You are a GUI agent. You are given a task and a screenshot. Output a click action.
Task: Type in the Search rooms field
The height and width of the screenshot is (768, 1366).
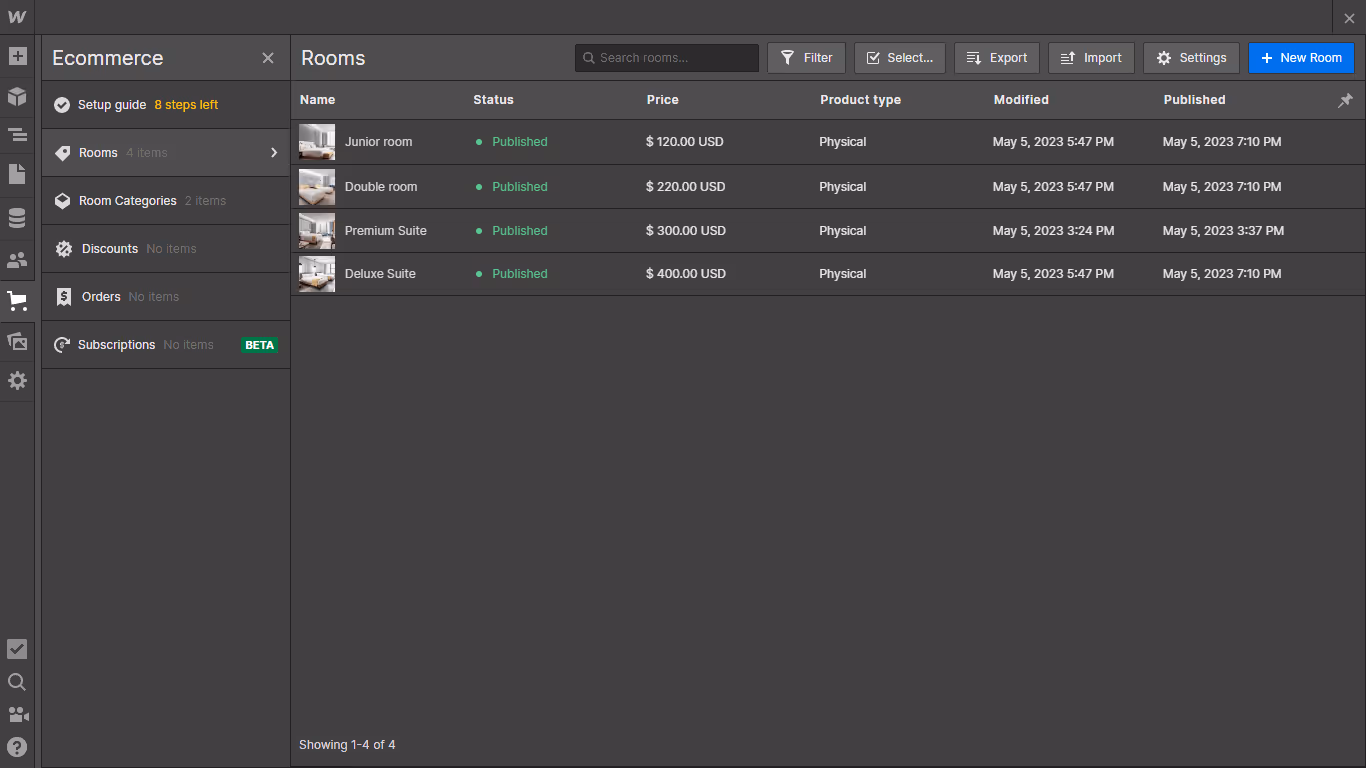coord(666,57)
